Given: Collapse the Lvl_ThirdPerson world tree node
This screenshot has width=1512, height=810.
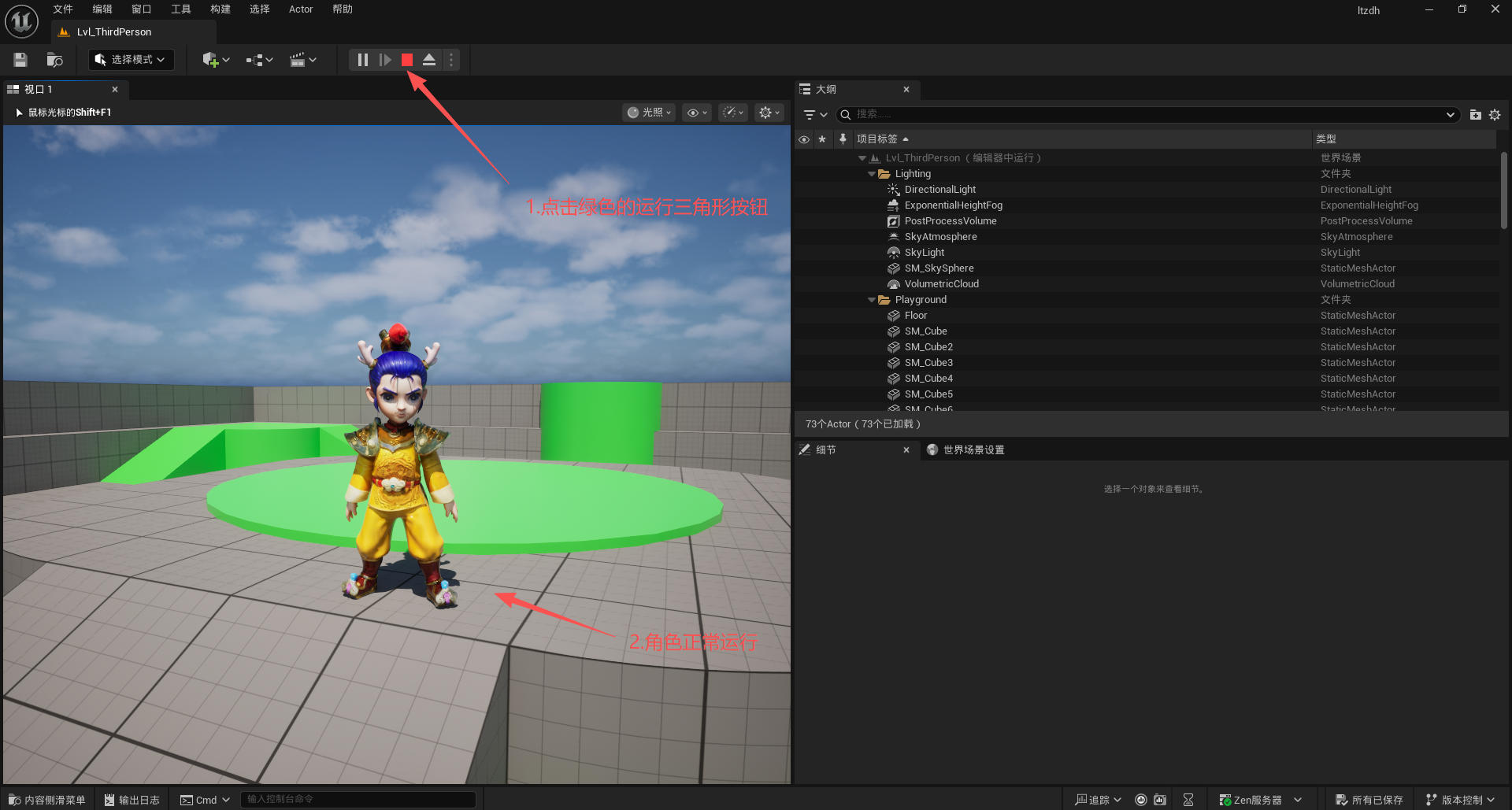Looking at the screenshot, I should click(x=862, y=158).
